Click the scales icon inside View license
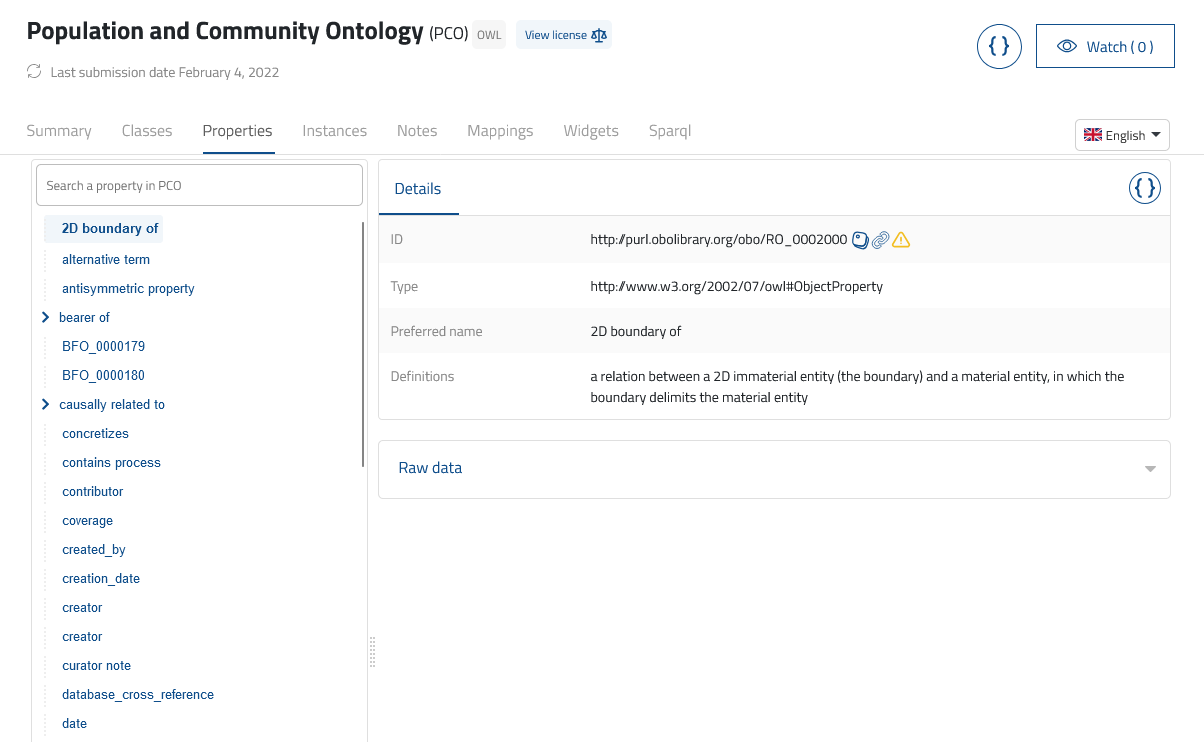The image size is (1204, 742). tap(598, 34)
